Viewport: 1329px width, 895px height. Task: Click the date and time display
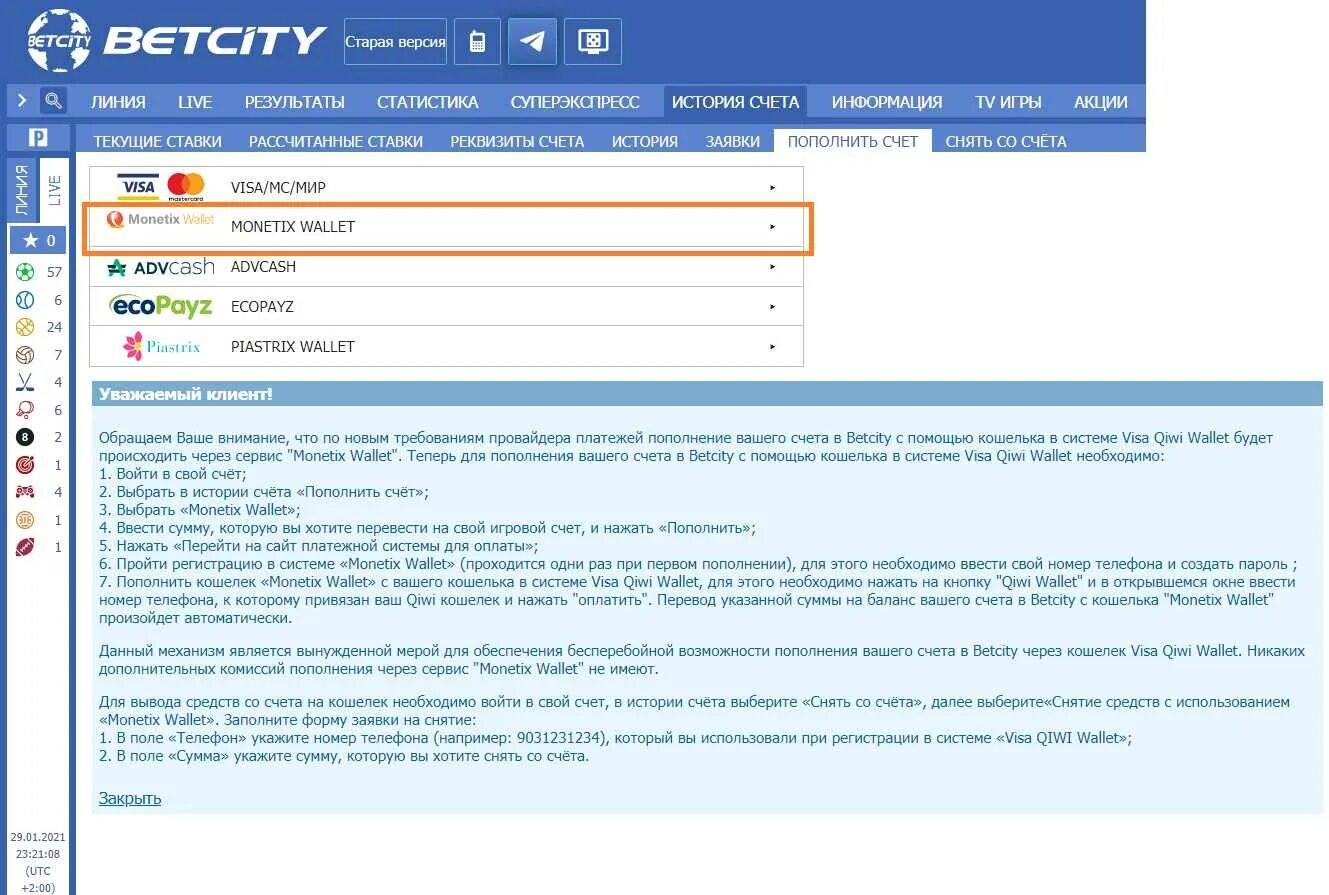coord(38,862)
